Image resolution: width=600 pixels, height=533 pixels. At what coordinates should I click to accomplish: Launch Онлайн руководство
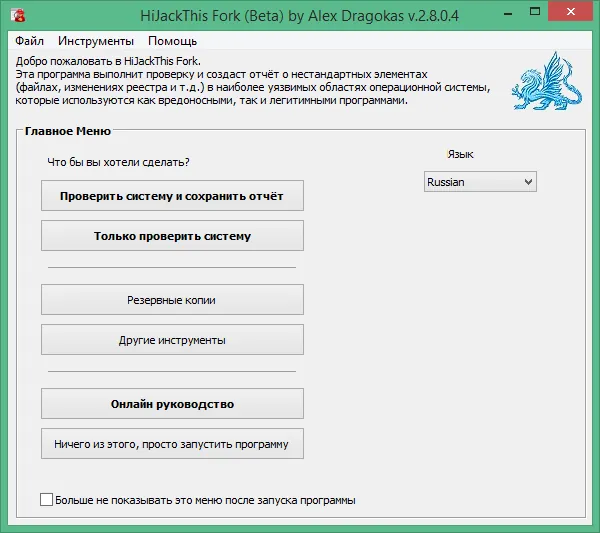[x=172, y=404]
